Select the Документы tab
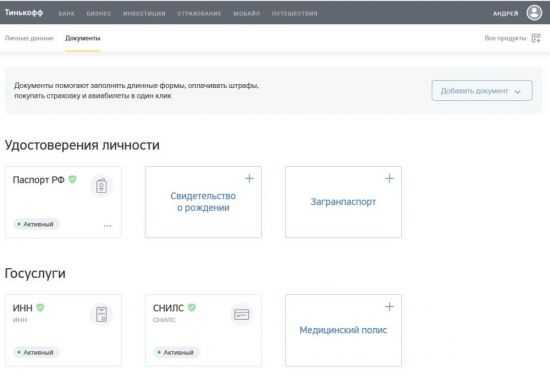 (x=83, y=38)
